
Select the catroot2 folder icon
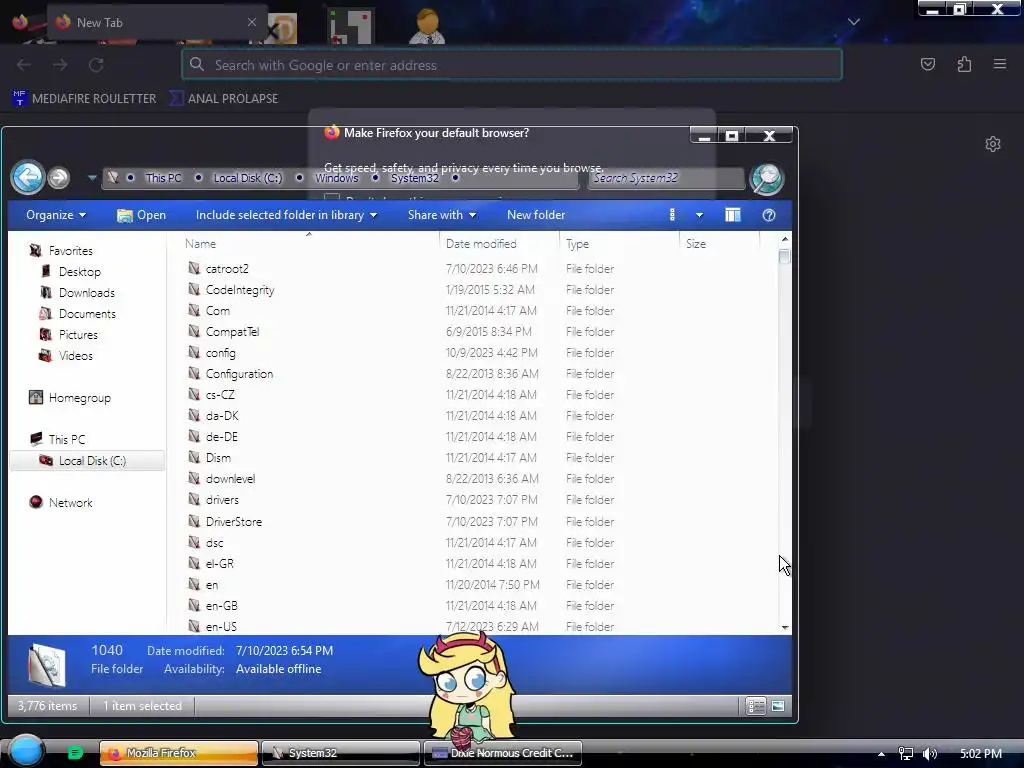coord(194,268)
